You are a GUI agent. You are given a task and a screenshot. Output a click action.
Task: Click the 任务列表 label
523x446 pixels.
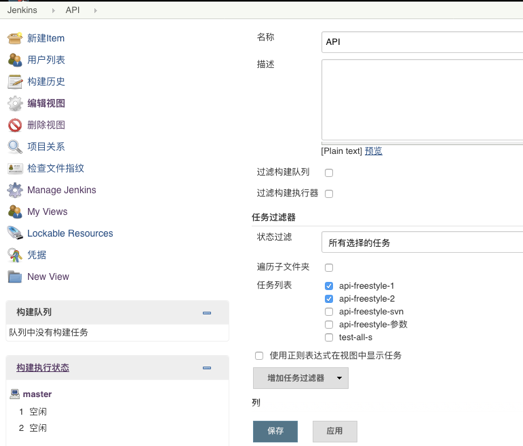coord(274,285)
